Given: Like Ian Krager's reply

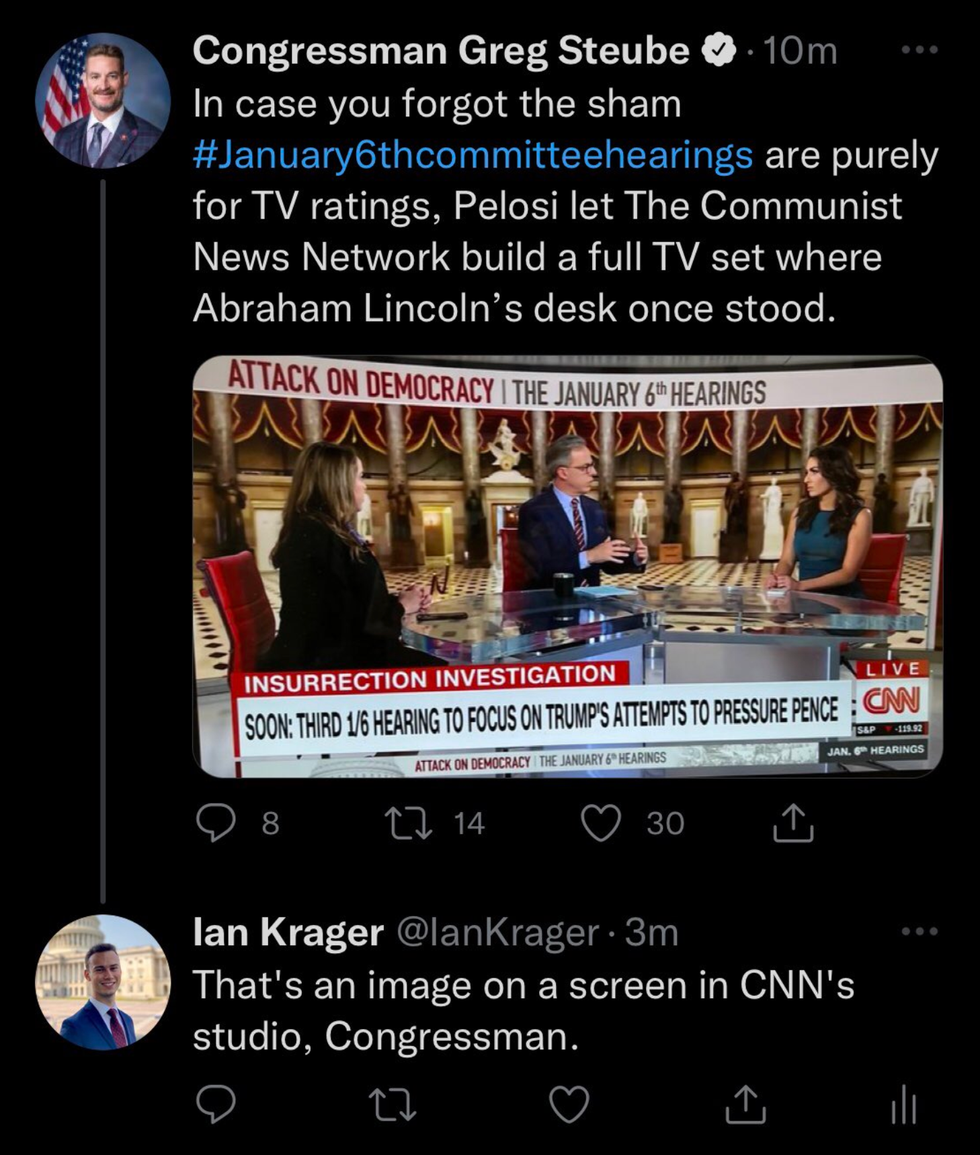Looking at the screenshot, I should click(570, 1104).
